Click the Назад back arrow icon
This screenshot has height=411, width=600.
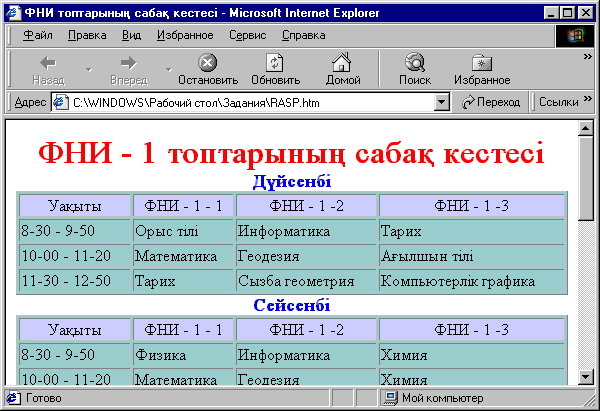click(x=48, y=63)
